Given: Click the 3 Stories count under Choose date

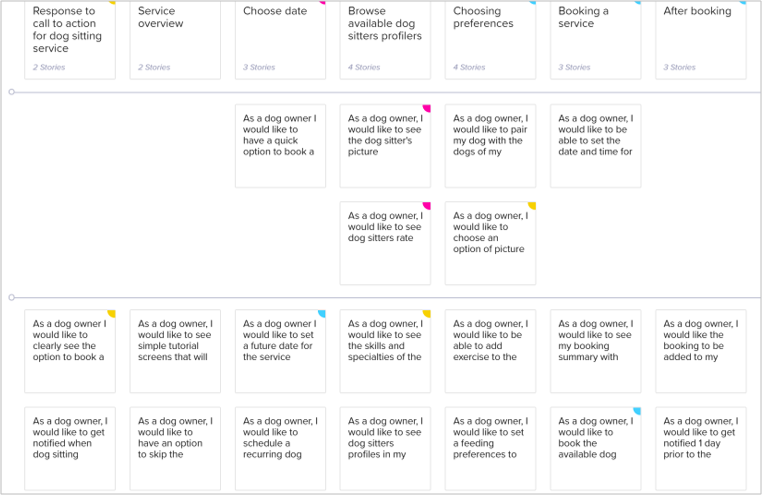Looking at the screenshot, I should (x=259, y=68).
